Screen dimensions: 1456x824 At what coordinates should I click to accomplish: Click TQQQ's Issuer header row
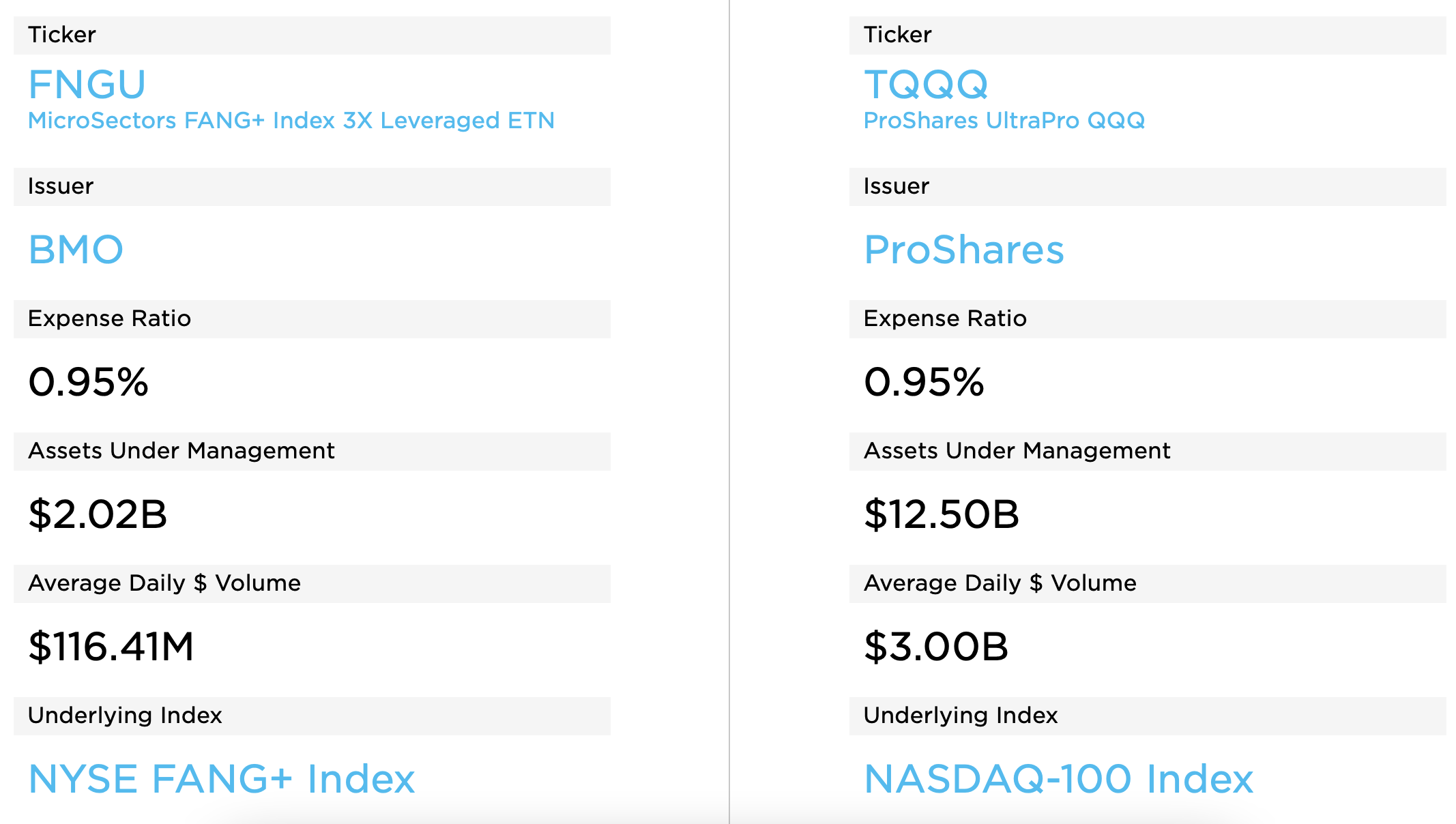tap(1148, 187)
